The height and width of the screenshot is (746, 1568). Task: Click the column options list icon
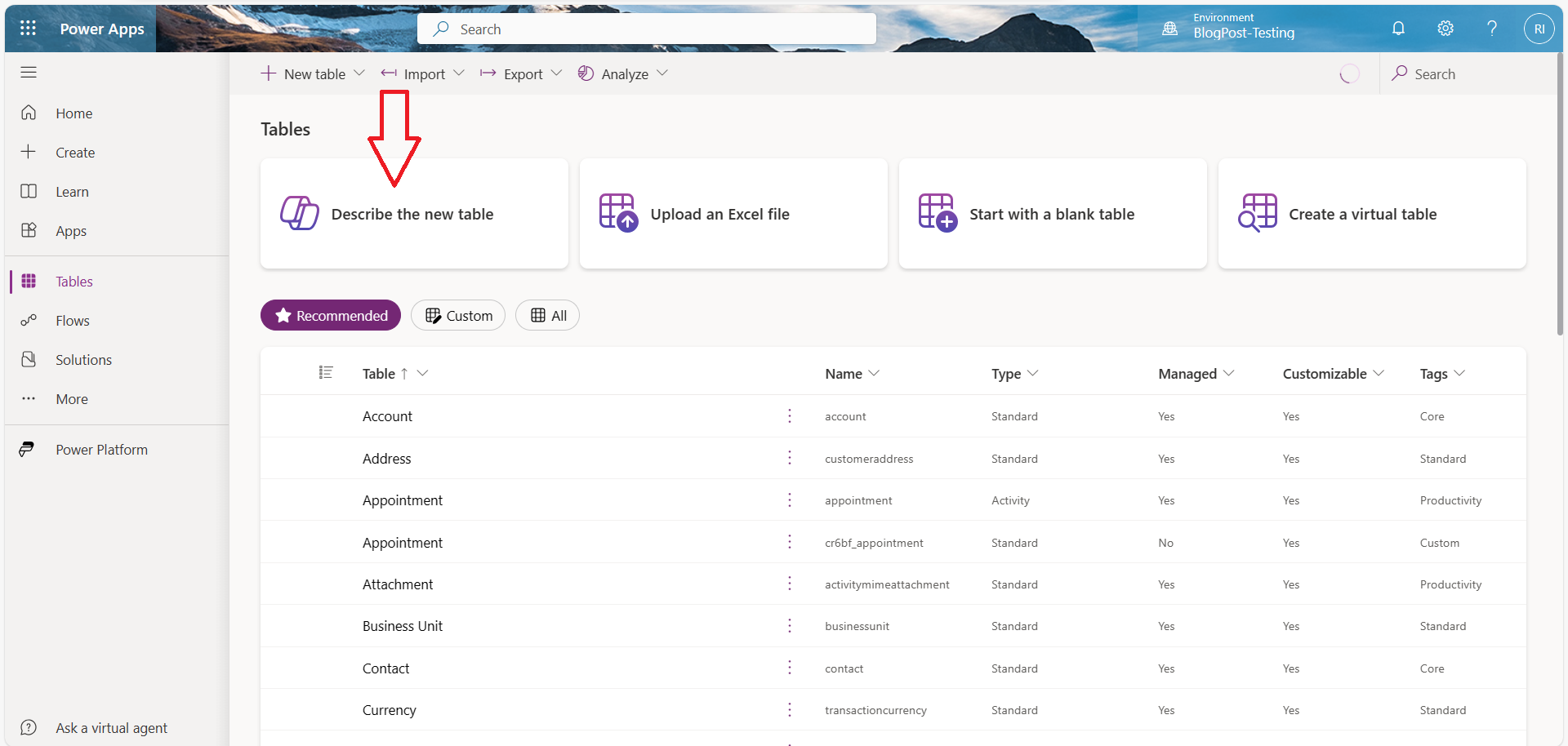coord(326,373)
